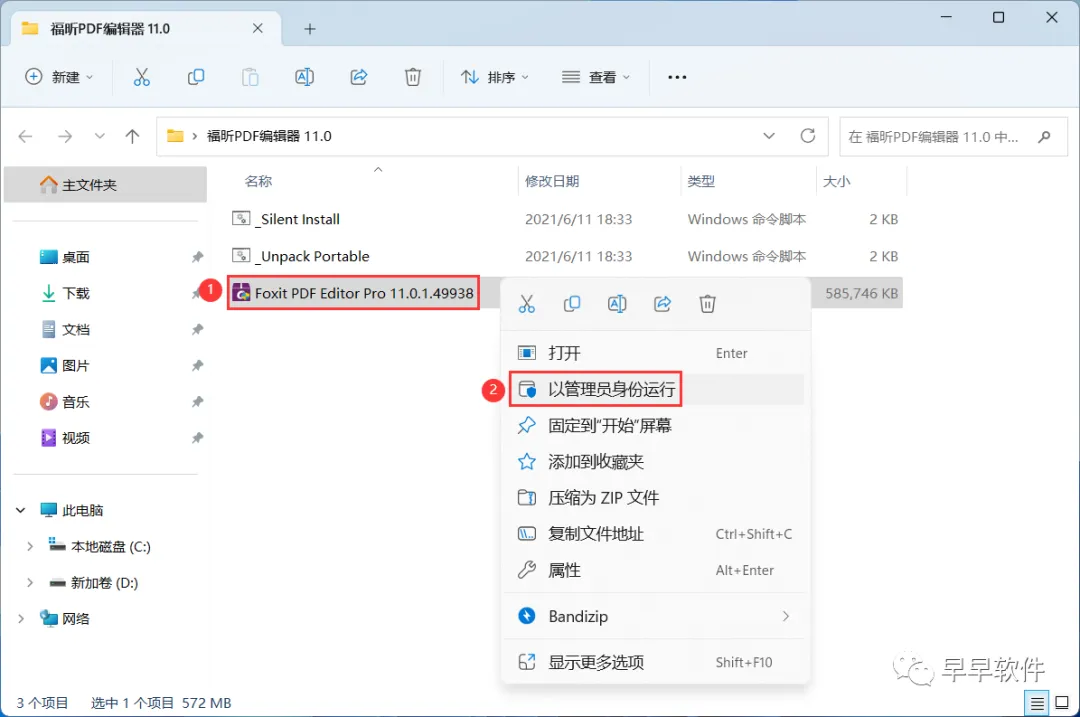Click the Share icon in the context menu

coord(663,304)
